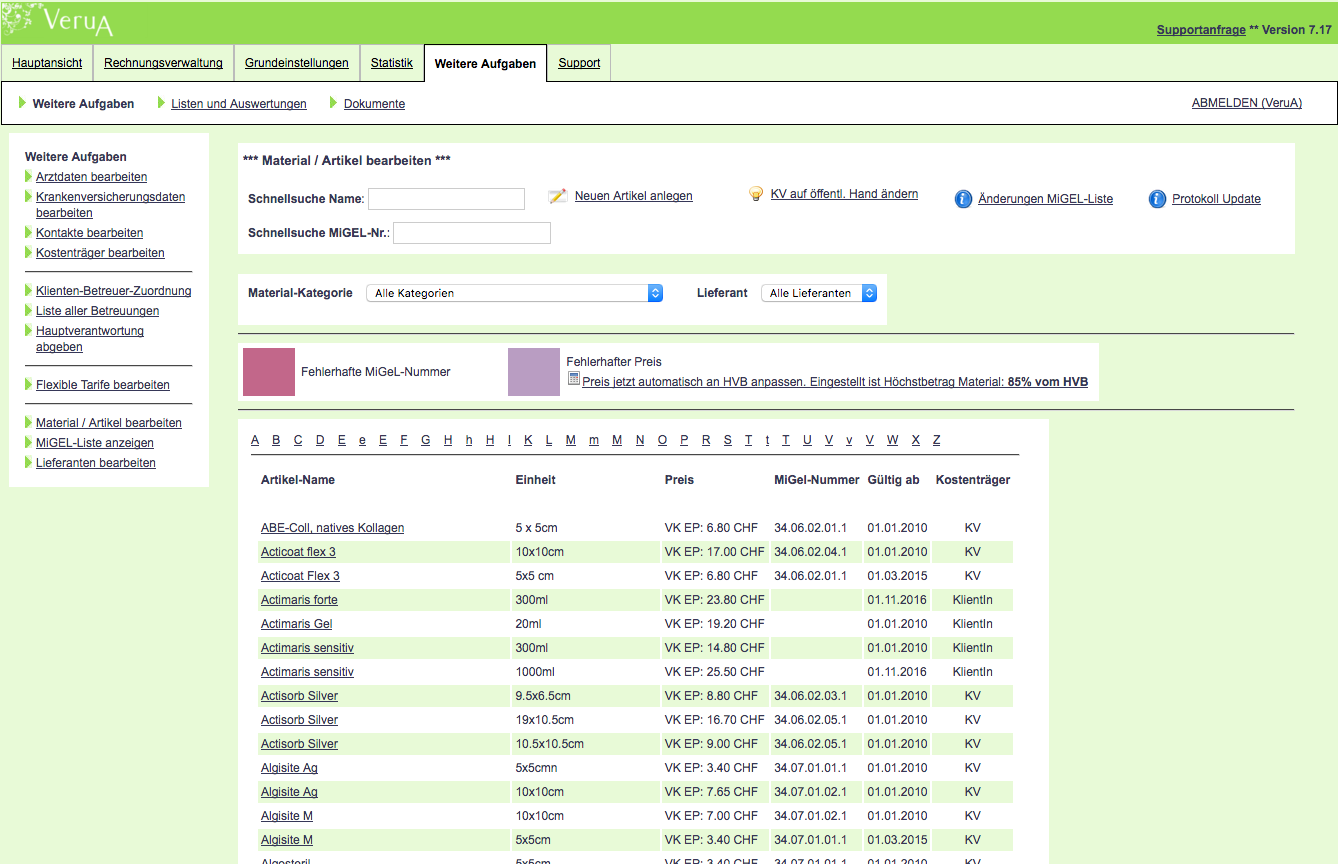Focus the Schnellsuche Name input field
Viewport: 1338px width, 864px height.
click(446, 199)
